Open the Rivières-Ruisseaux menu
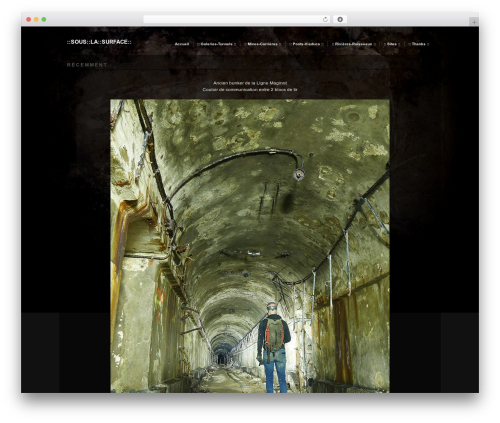Image resolution: width=500 pixels, height=423 pixels. point(354,44)
